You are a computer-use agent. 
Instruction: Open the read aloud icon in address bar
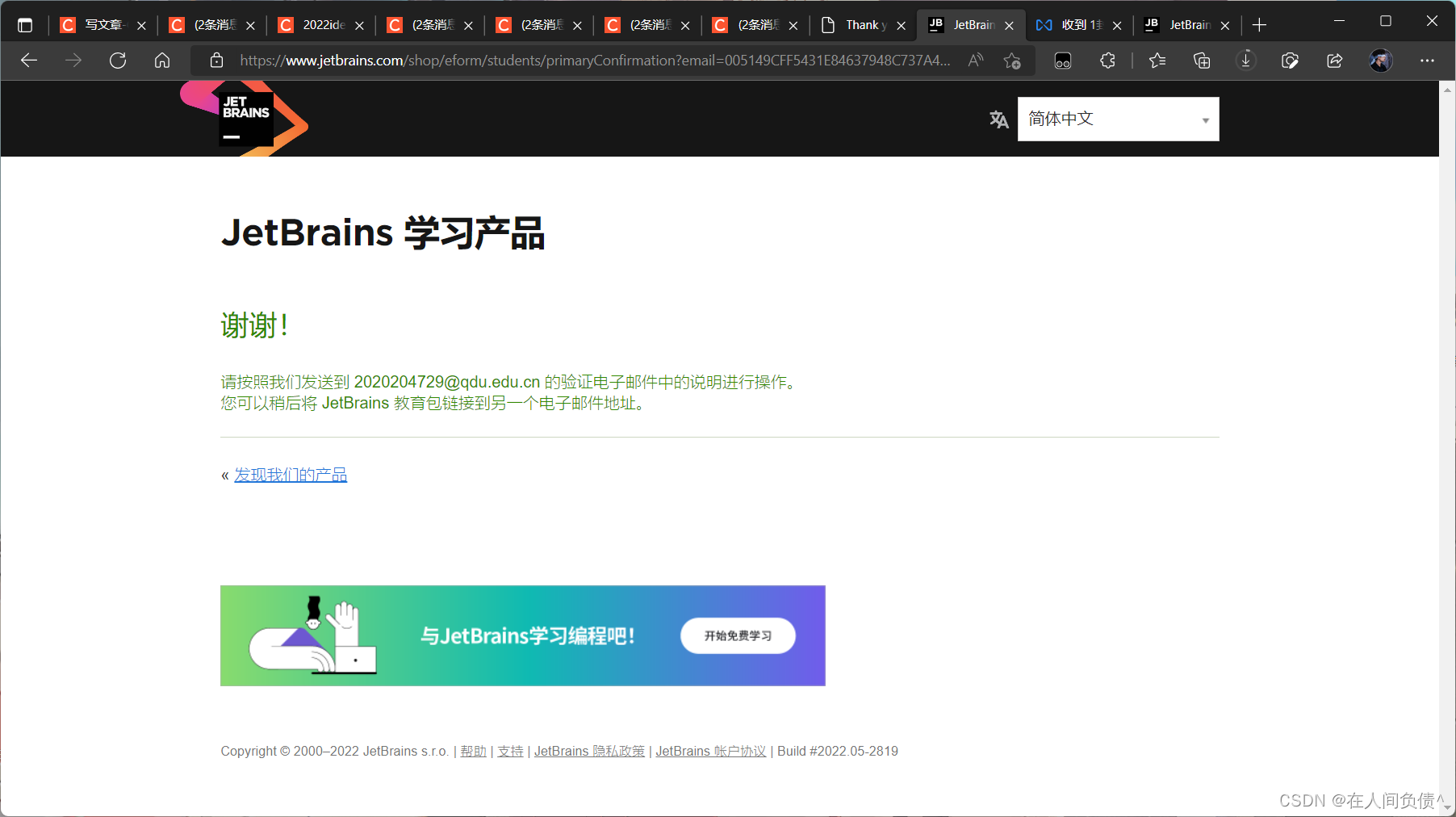pyautogui.click(x=976, y=61)
